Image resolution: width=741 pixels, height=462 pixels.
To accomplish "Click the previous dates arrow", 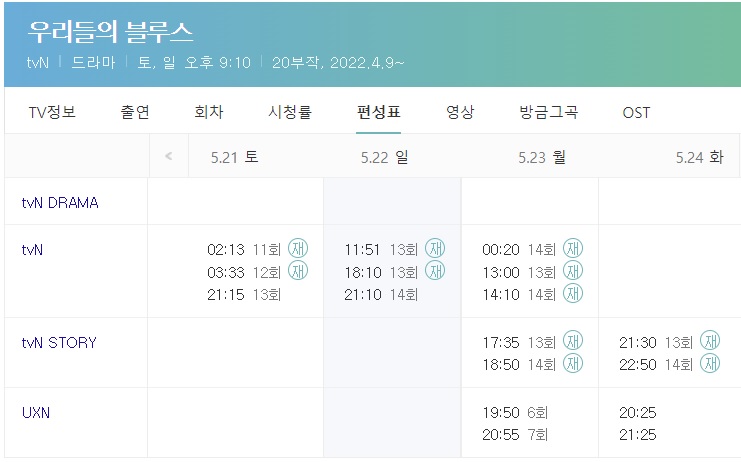I will coord(169,156).
